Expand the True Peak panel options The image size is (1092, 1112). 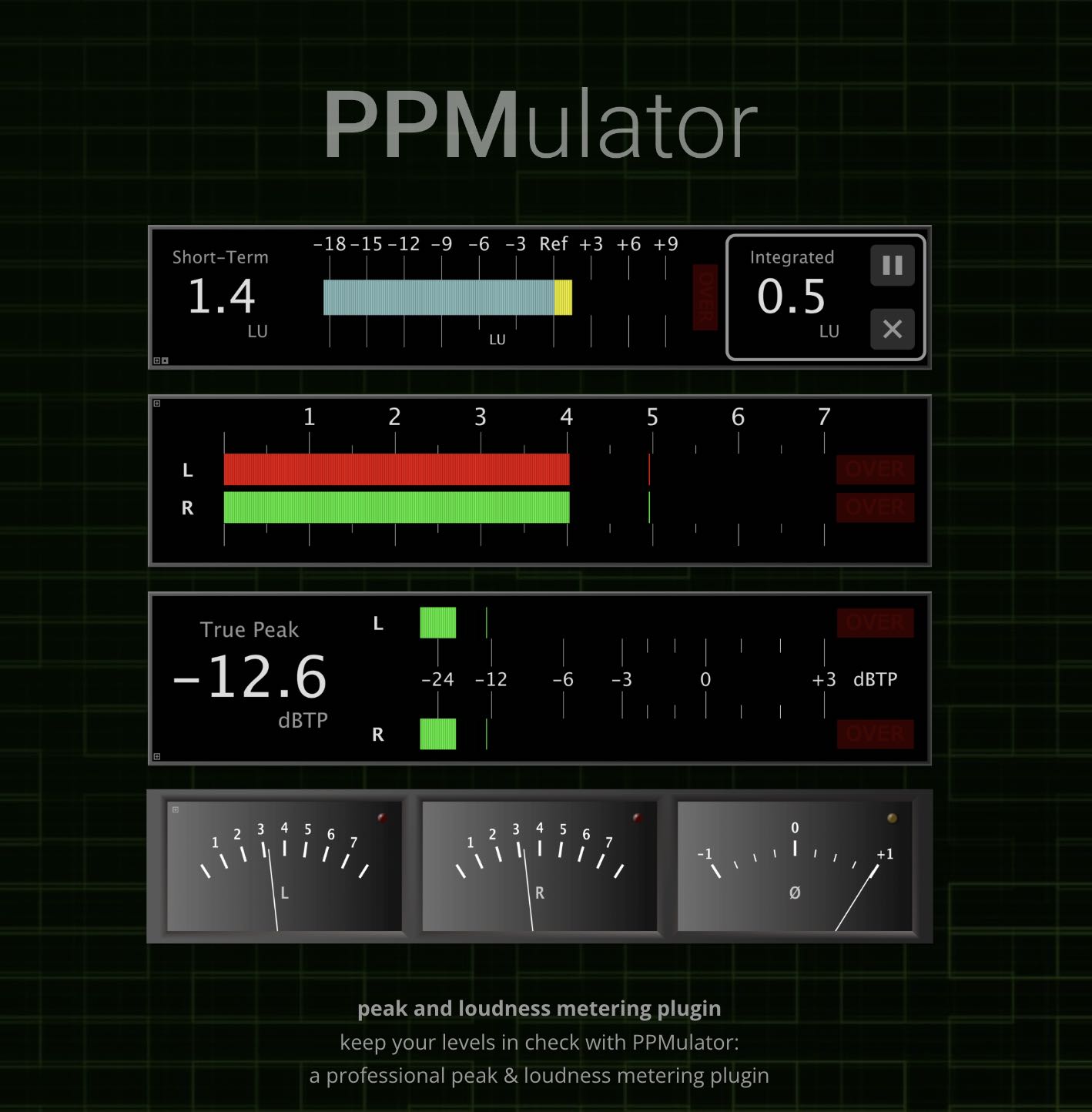157,756
